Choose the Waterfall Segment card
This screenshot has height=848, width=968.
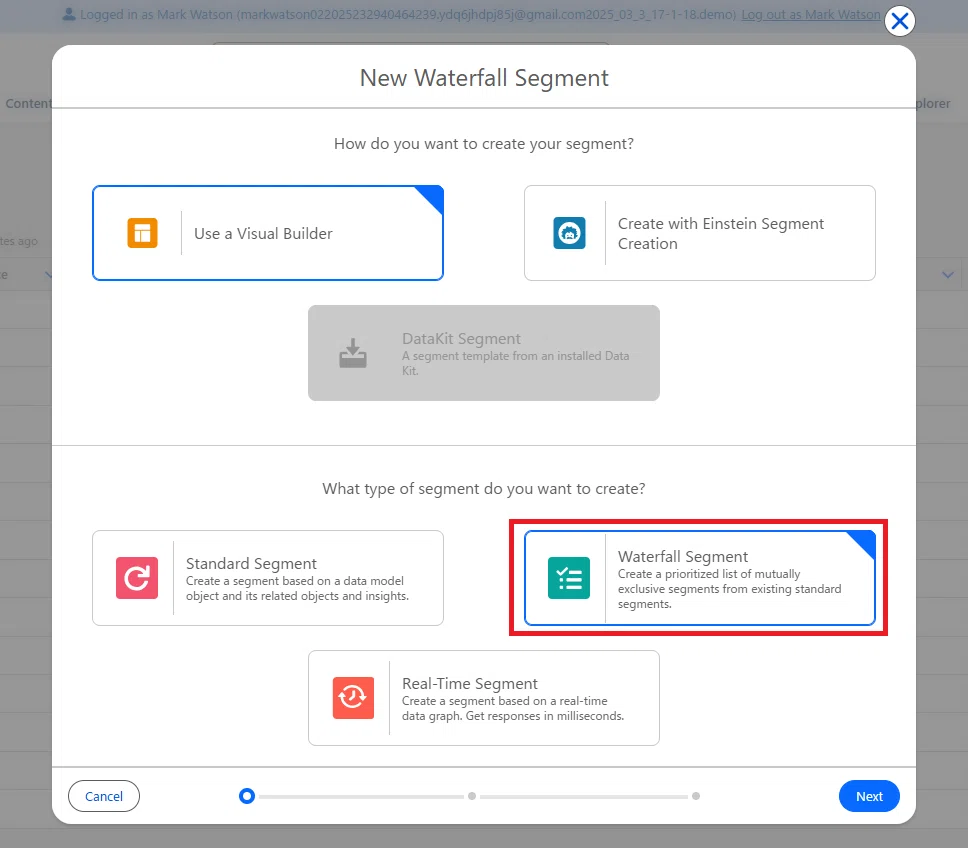[x=699, y=578]
